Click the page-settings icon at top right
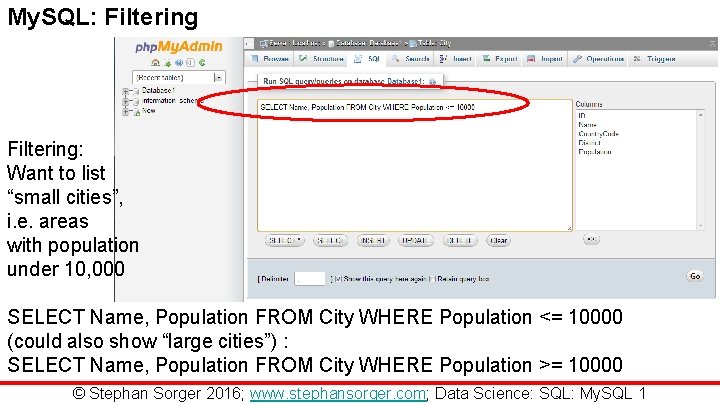Image resolution: width=720 pixels, height=405 pixels. pyautogui.click(x=712, y=44)
